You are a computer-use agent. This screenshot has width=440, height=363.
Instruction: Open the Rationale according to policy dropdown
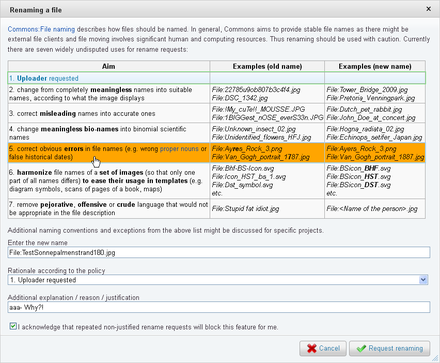[218, 280]
